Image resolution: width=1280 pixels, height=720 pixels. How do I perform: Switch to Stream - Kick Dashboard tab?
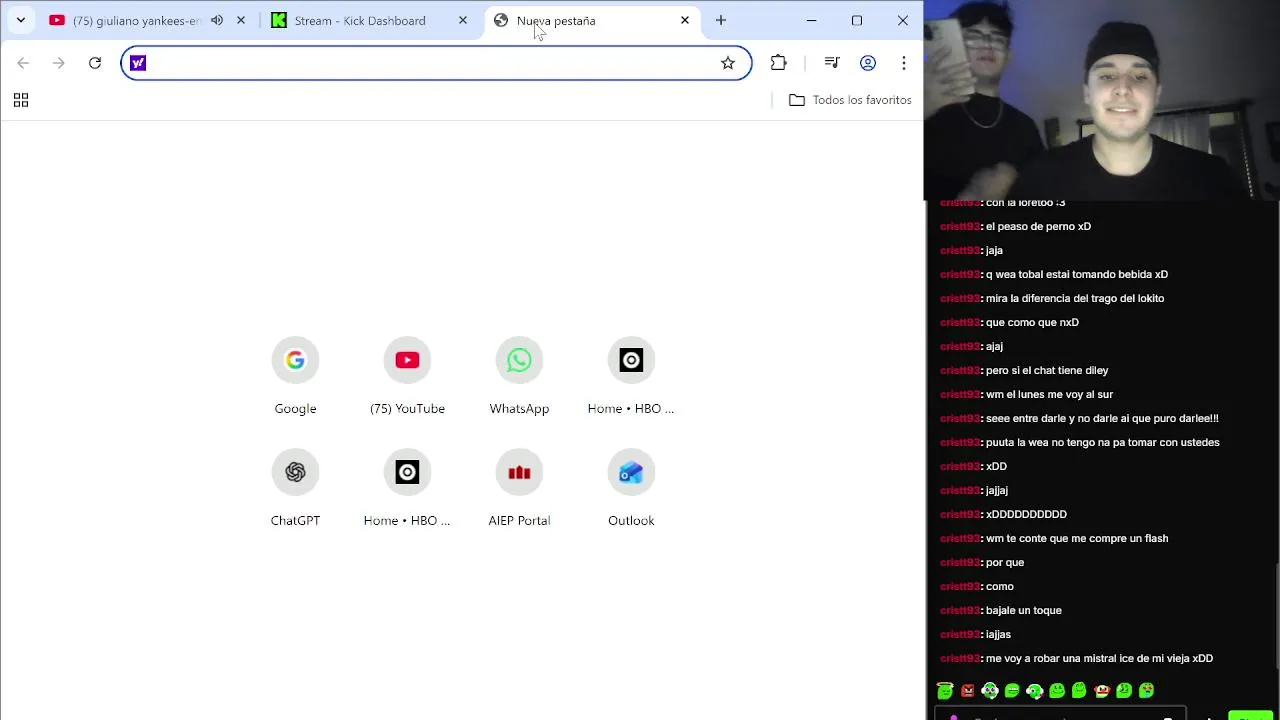click(359, 20)
